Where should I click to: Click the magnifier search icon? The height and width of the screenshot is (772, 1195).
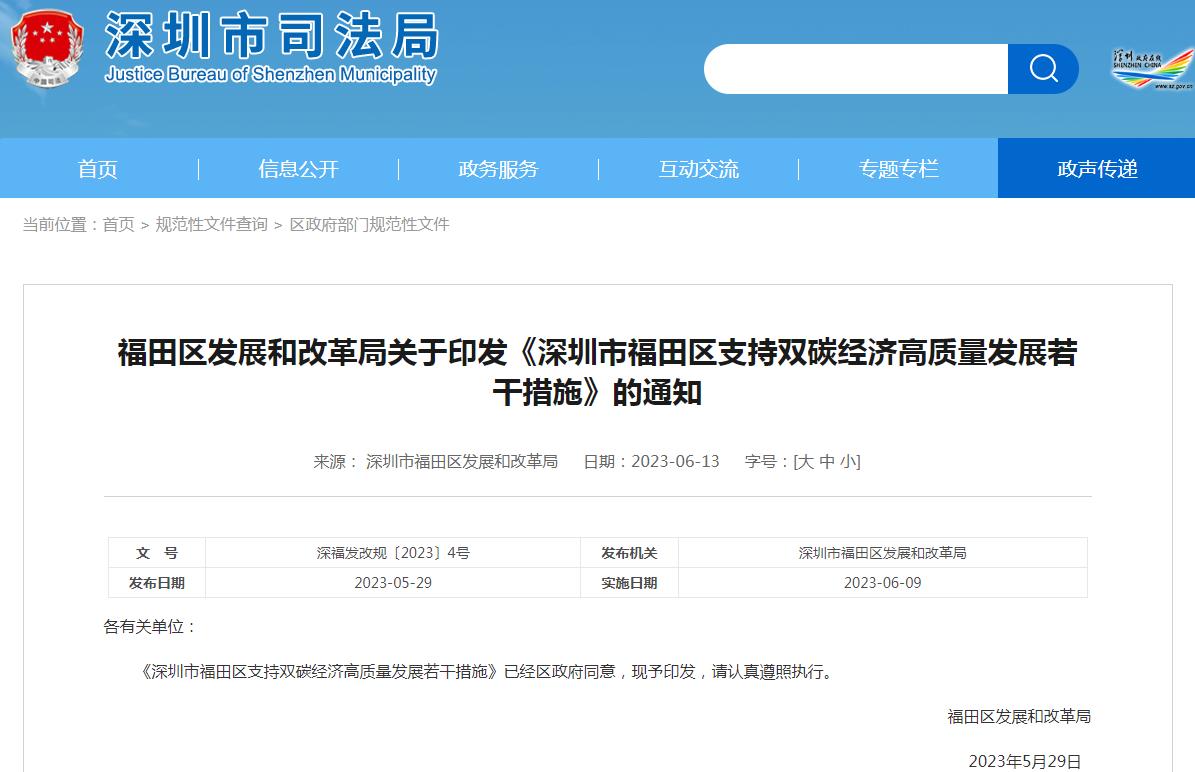(1043, 69)
